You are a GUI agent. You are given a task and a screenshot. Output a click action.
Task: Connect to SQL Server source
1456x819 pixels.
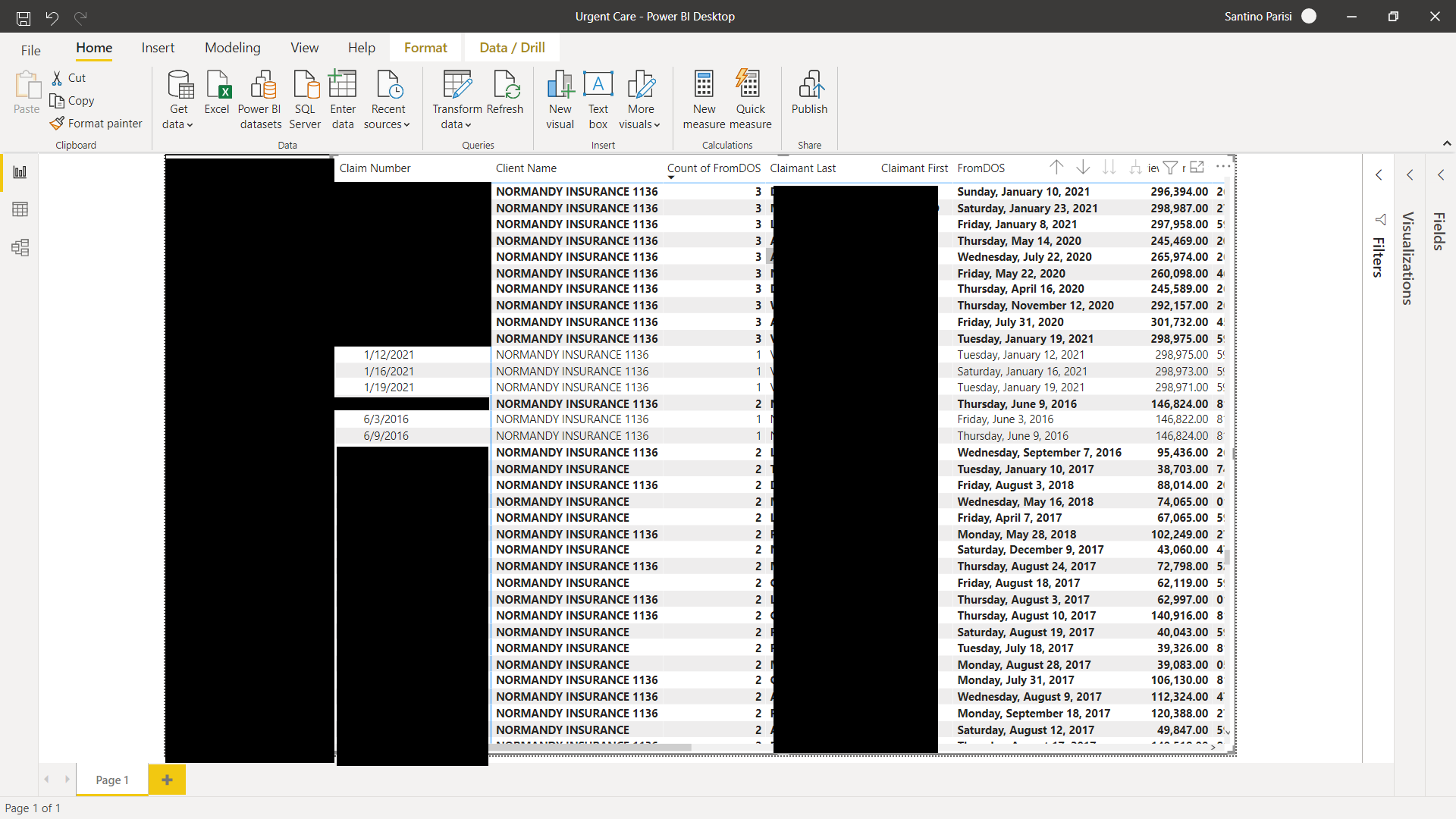tap(305, 99)
